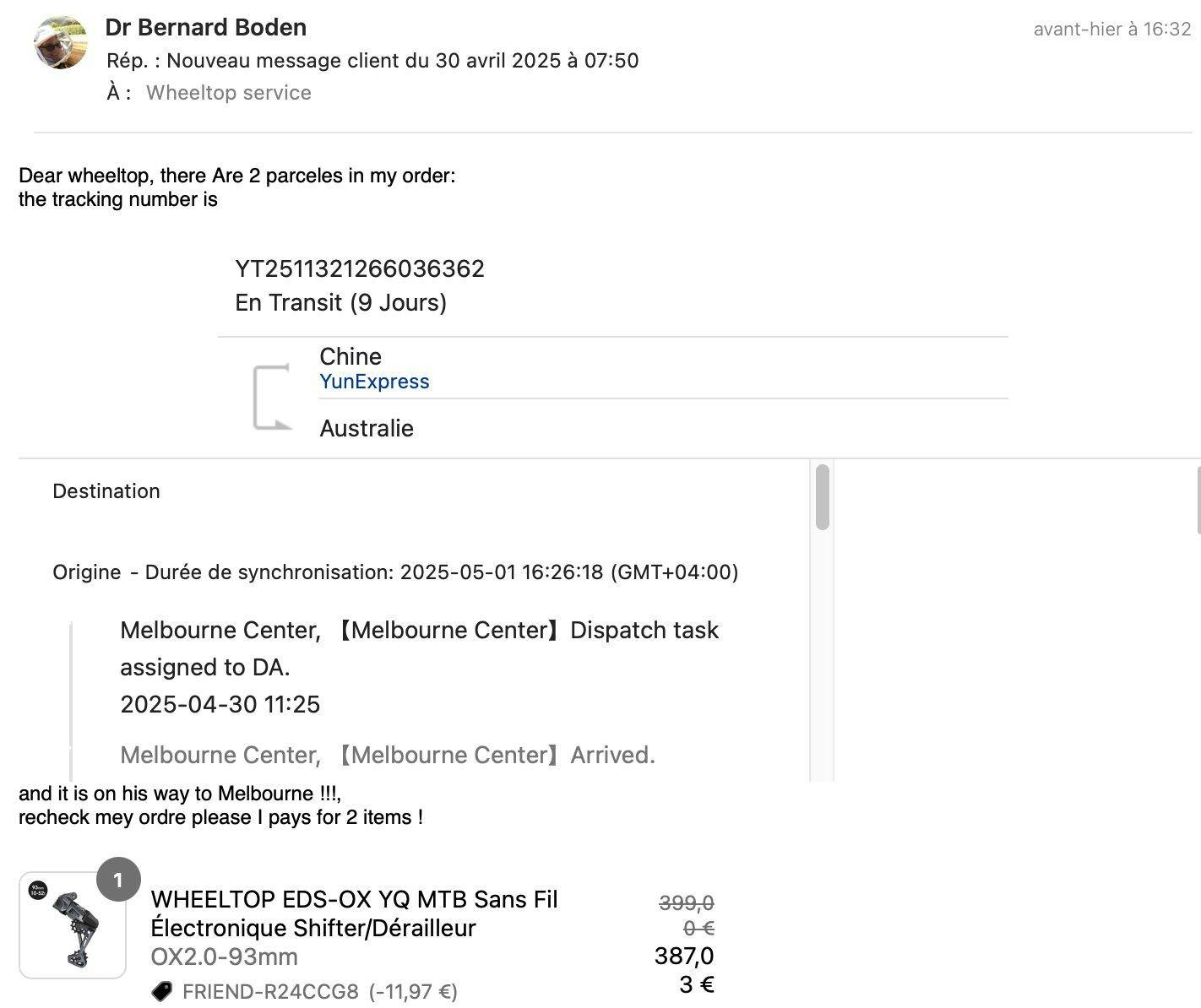Click the route arrow icon beside Chine
Viewport: 1201px width, 1008px height.
pyautogui.click(x=272, y=398)
